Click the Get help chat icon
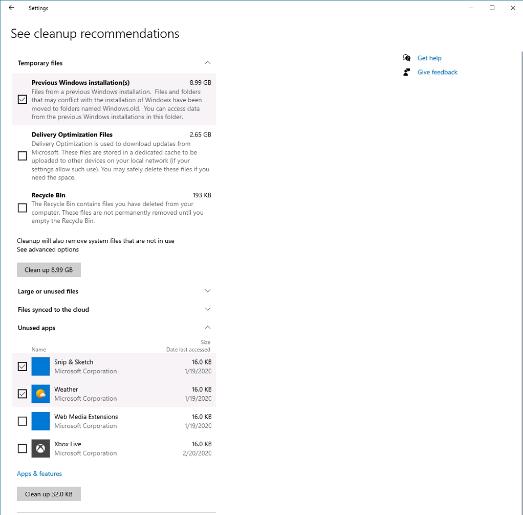The image size is (523, 515). 406,58
